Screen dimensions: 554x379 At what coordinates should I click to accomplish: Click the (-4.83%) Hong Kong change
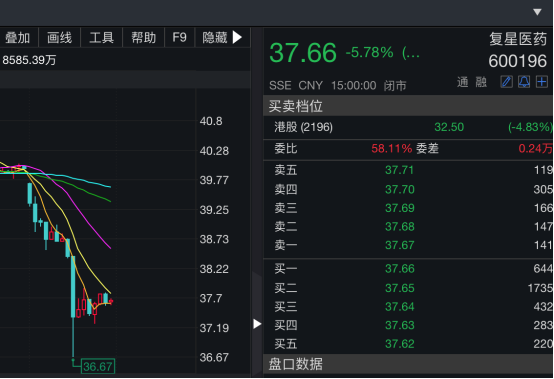point(530,127)
